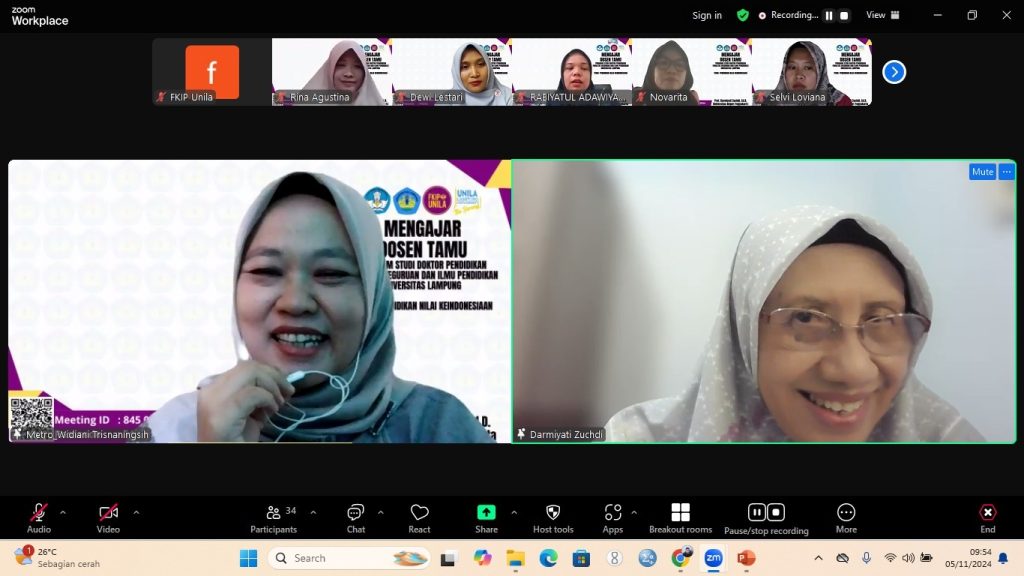
Task: Open the More menu in the meeting toolbar
Action: click(x=846, y=518)
